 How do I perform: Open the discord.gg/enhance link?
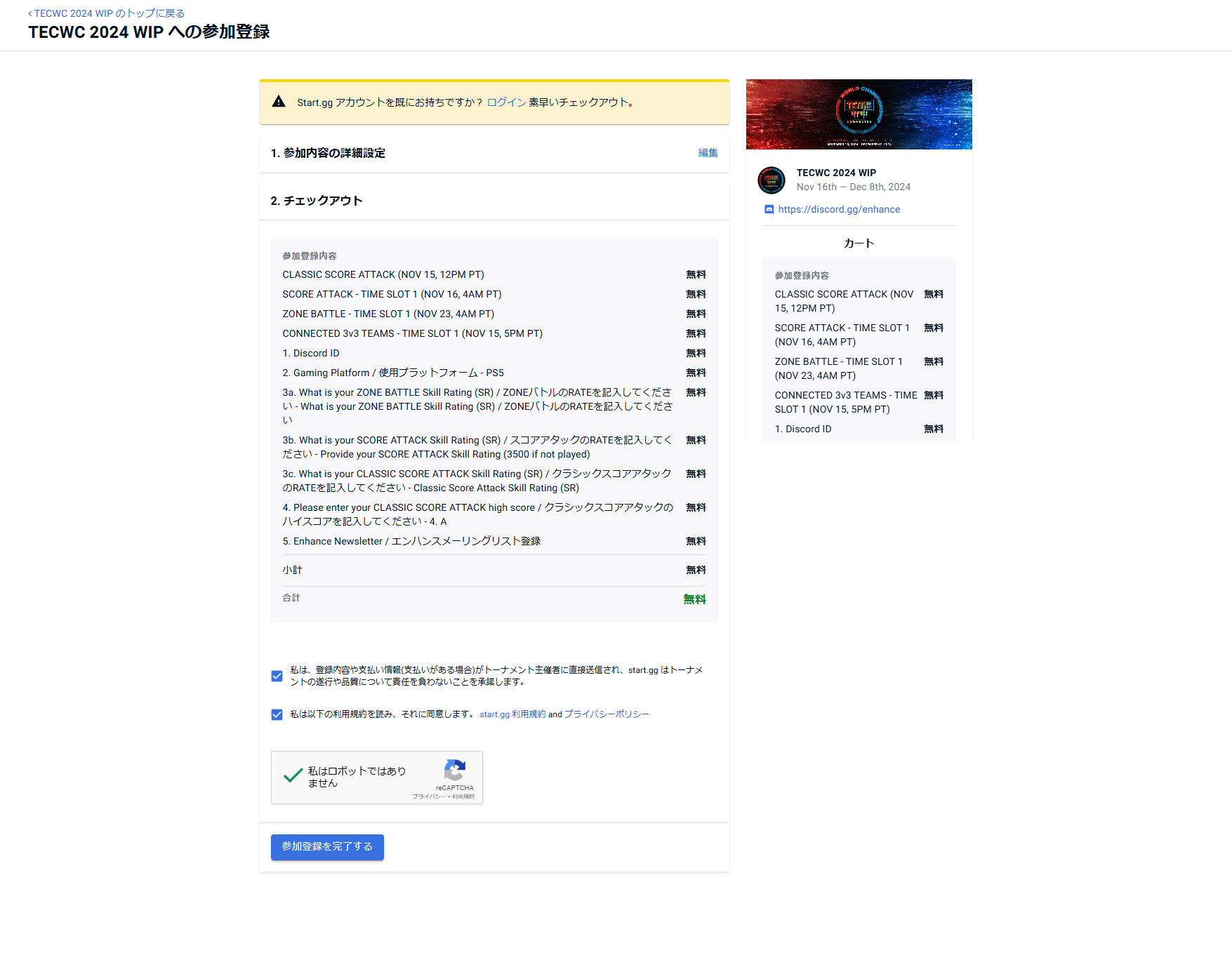coord(839,210)
